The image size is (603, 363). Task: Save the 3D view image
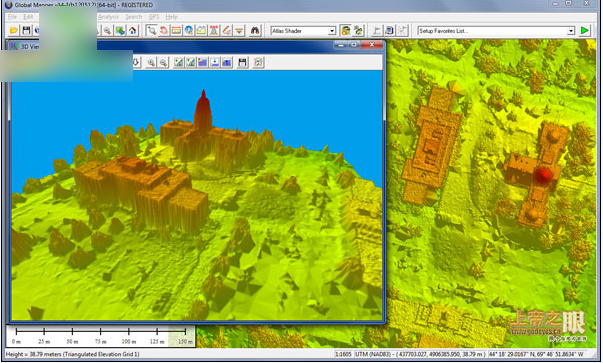pyautogui.click(x=242, y=62)
